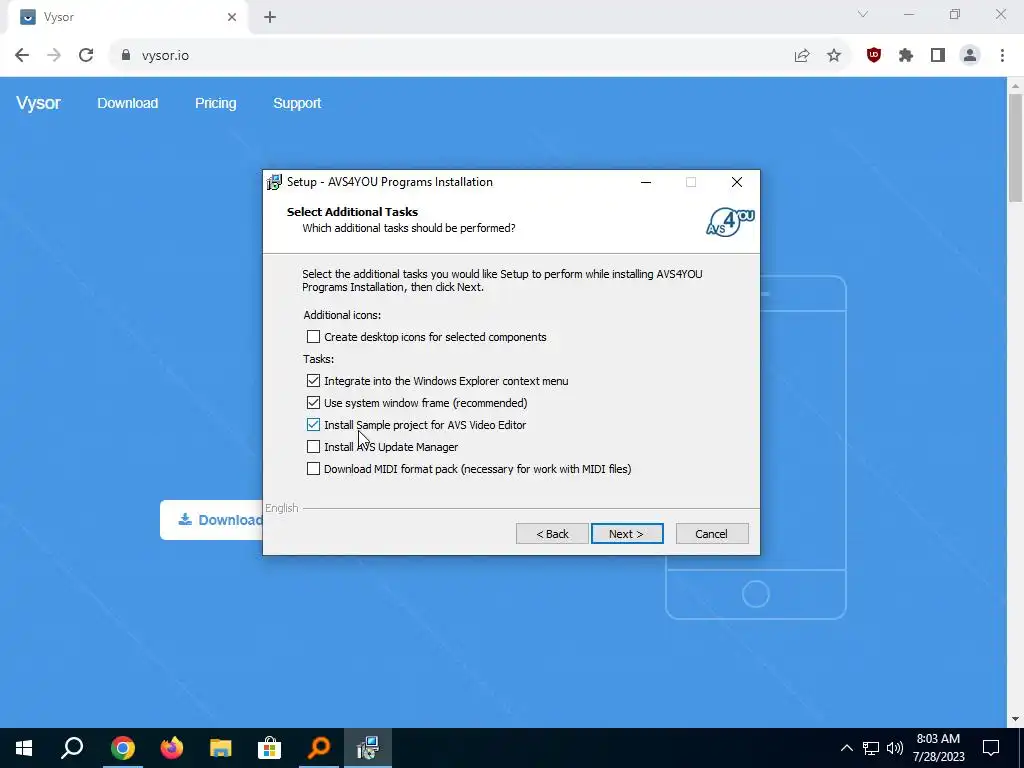Open the clock and date flyout
Viewport: 1024px width, 768px height.
pyautogui.click(x=938, y=748)
